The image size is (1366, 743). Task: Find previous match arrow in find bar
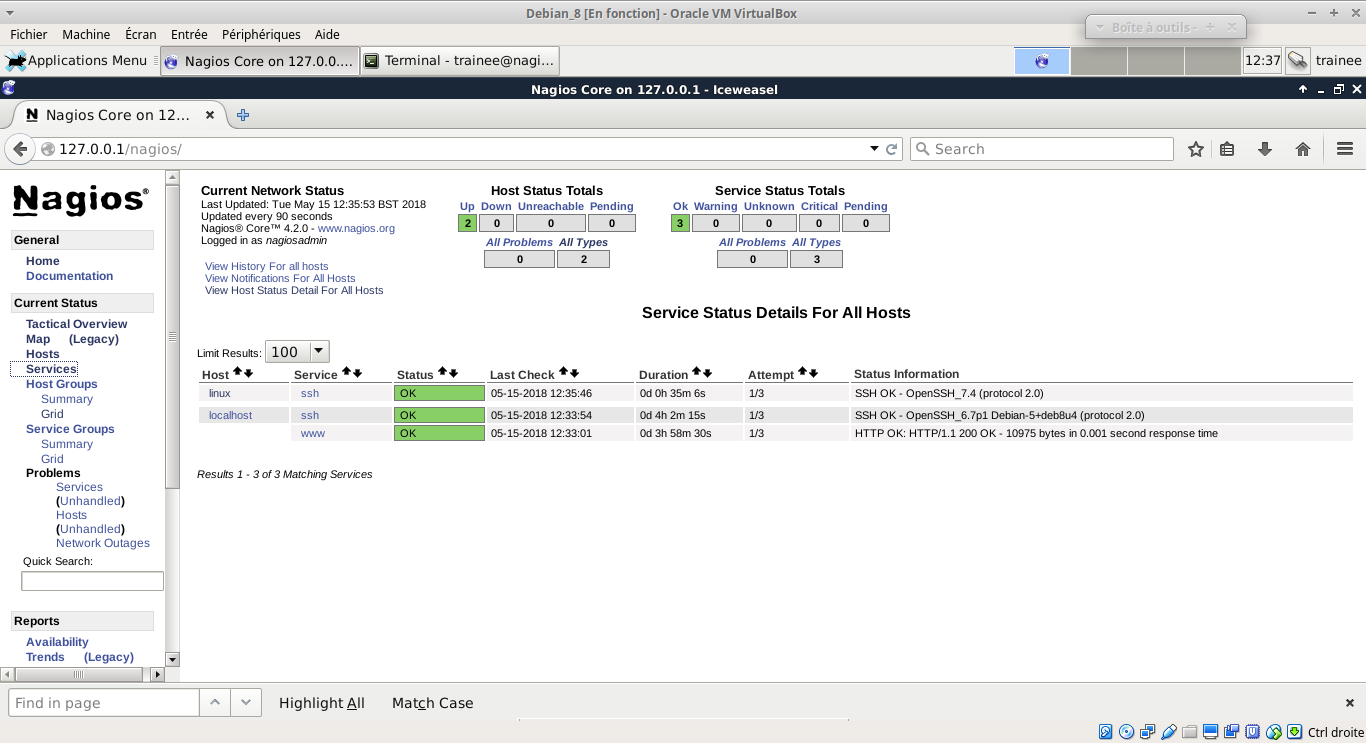[x=215, y=703]
